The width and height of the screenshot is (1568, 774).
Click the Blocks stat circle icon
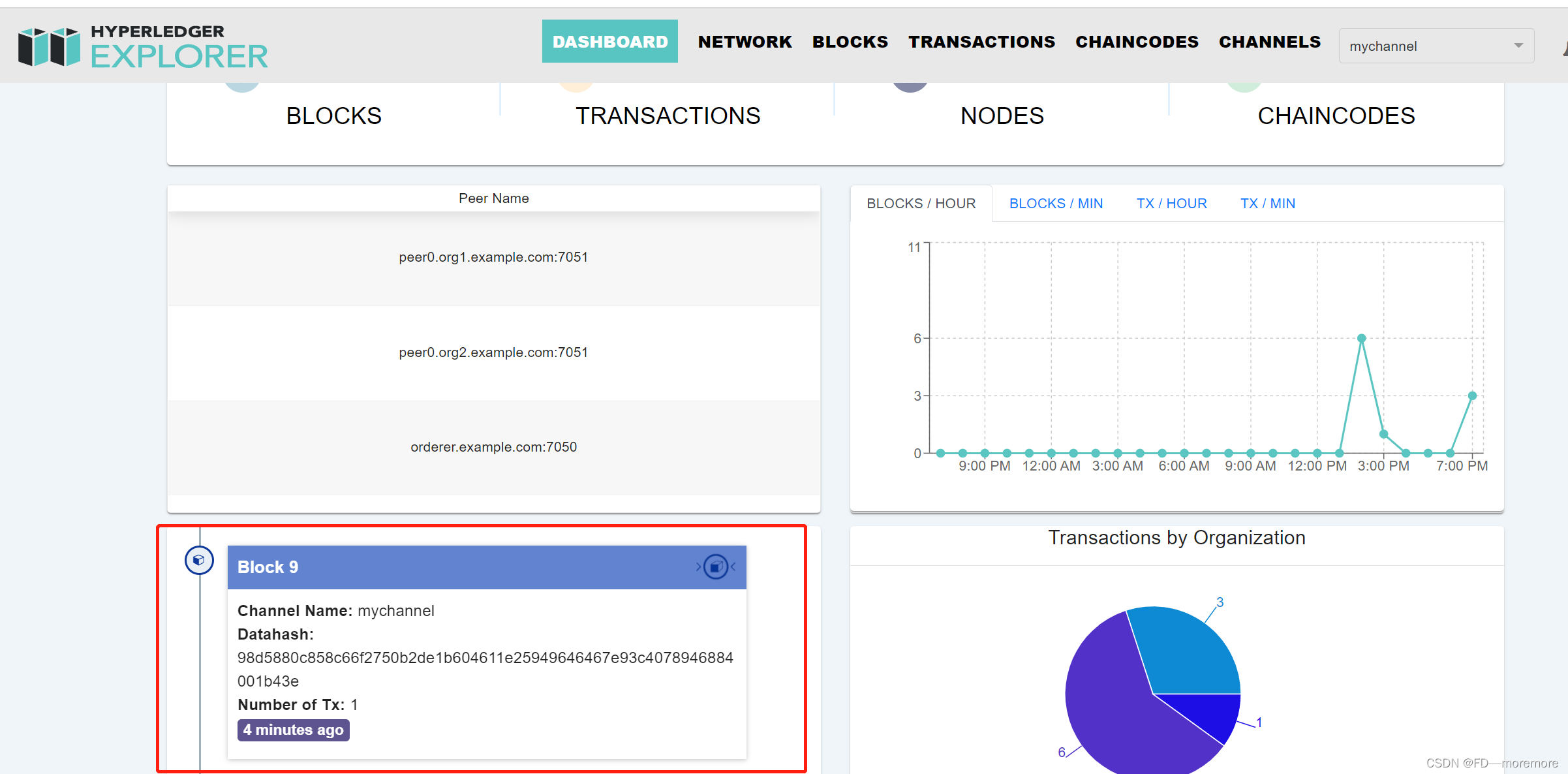click(x=242, y=86)
